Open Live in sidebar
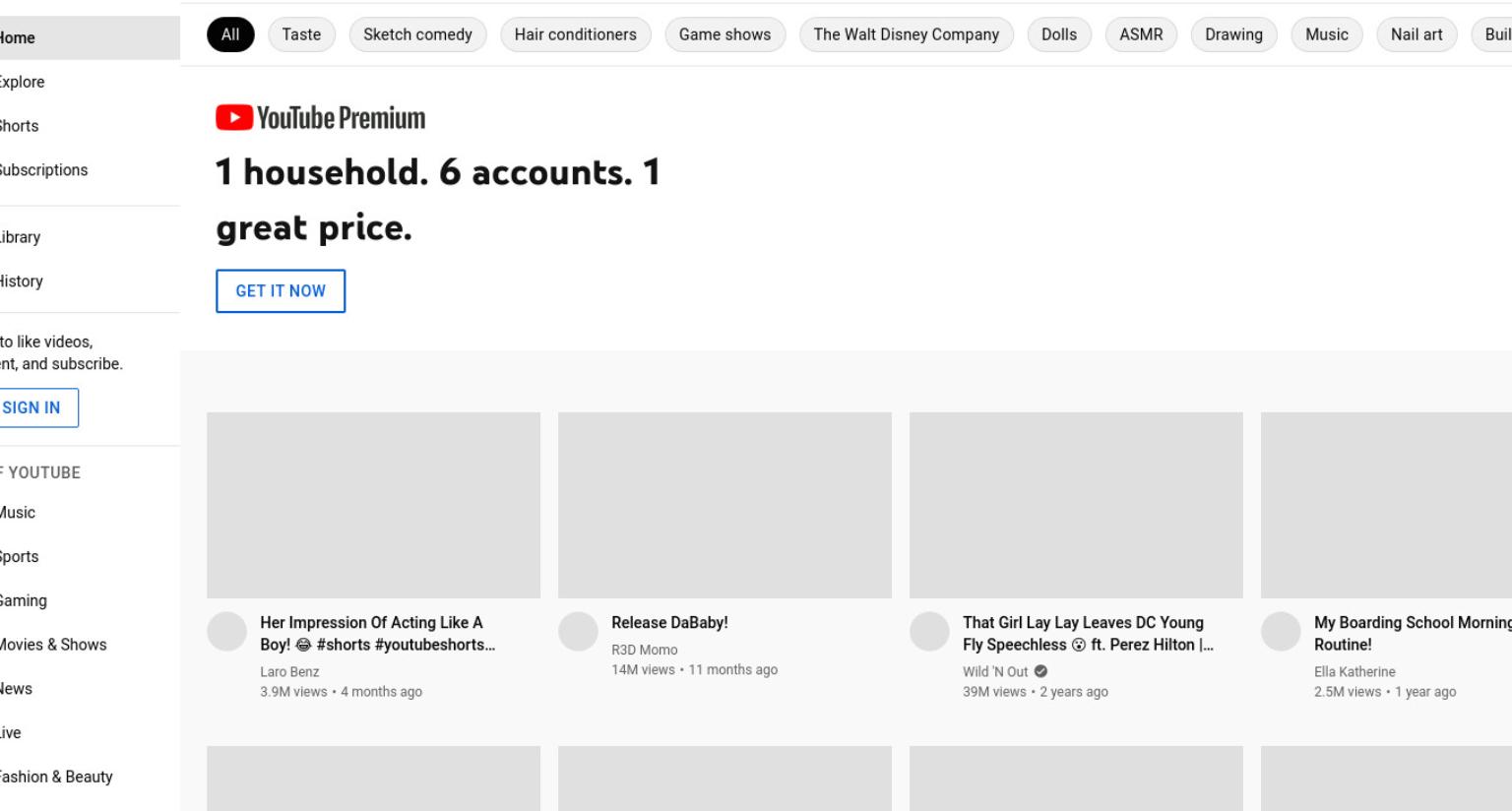1512x811 pixels. [90, 732]
